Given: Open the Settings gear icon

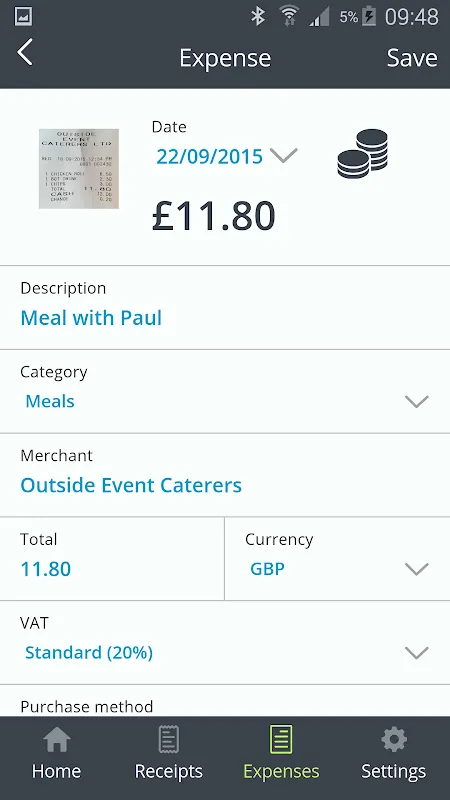Looking at the screenshot, I should [x=394, y=740].
